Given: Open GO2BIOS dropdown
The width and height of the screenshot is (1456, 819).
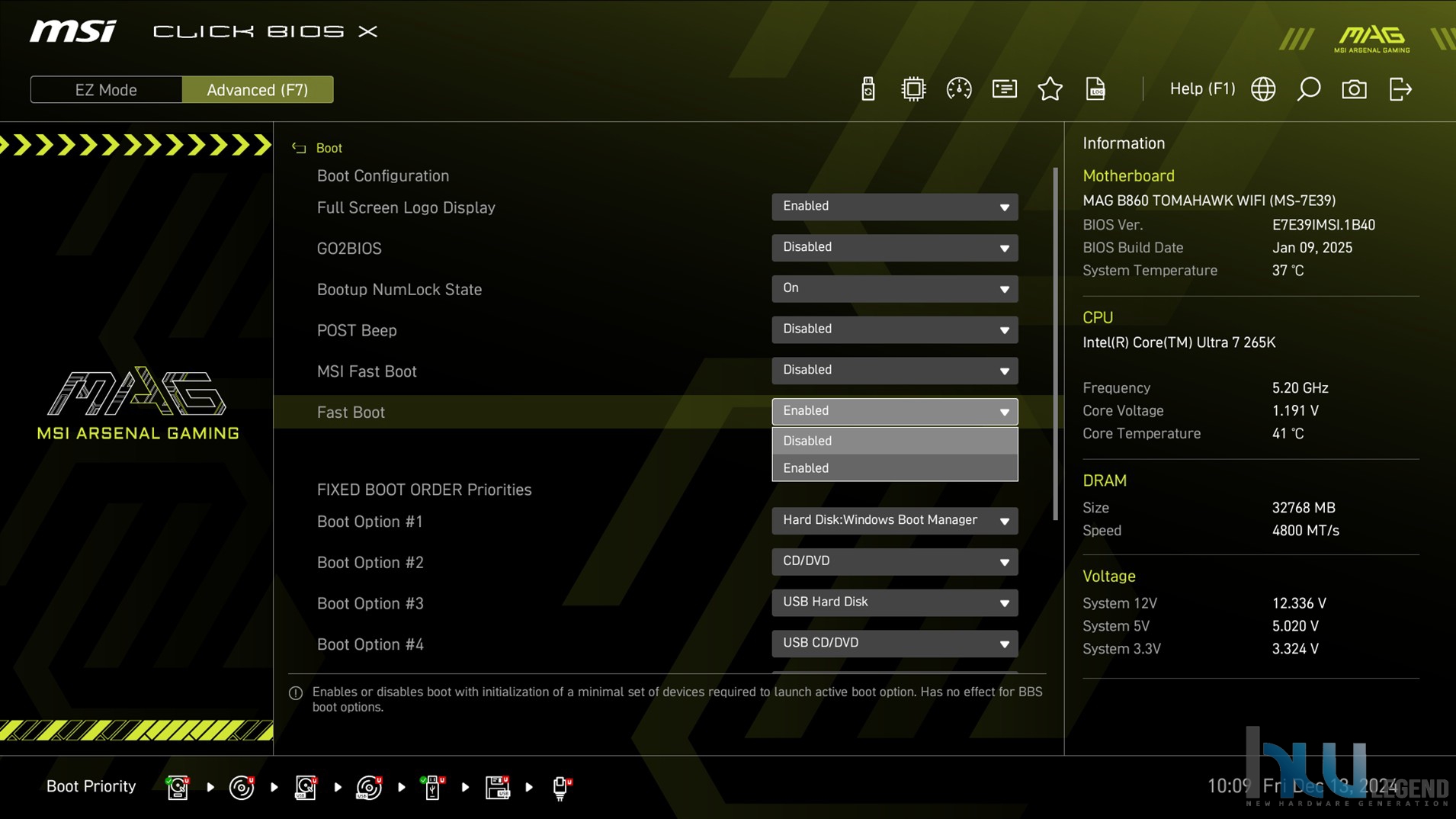Looking at the screenshot, I should point(894,248).
